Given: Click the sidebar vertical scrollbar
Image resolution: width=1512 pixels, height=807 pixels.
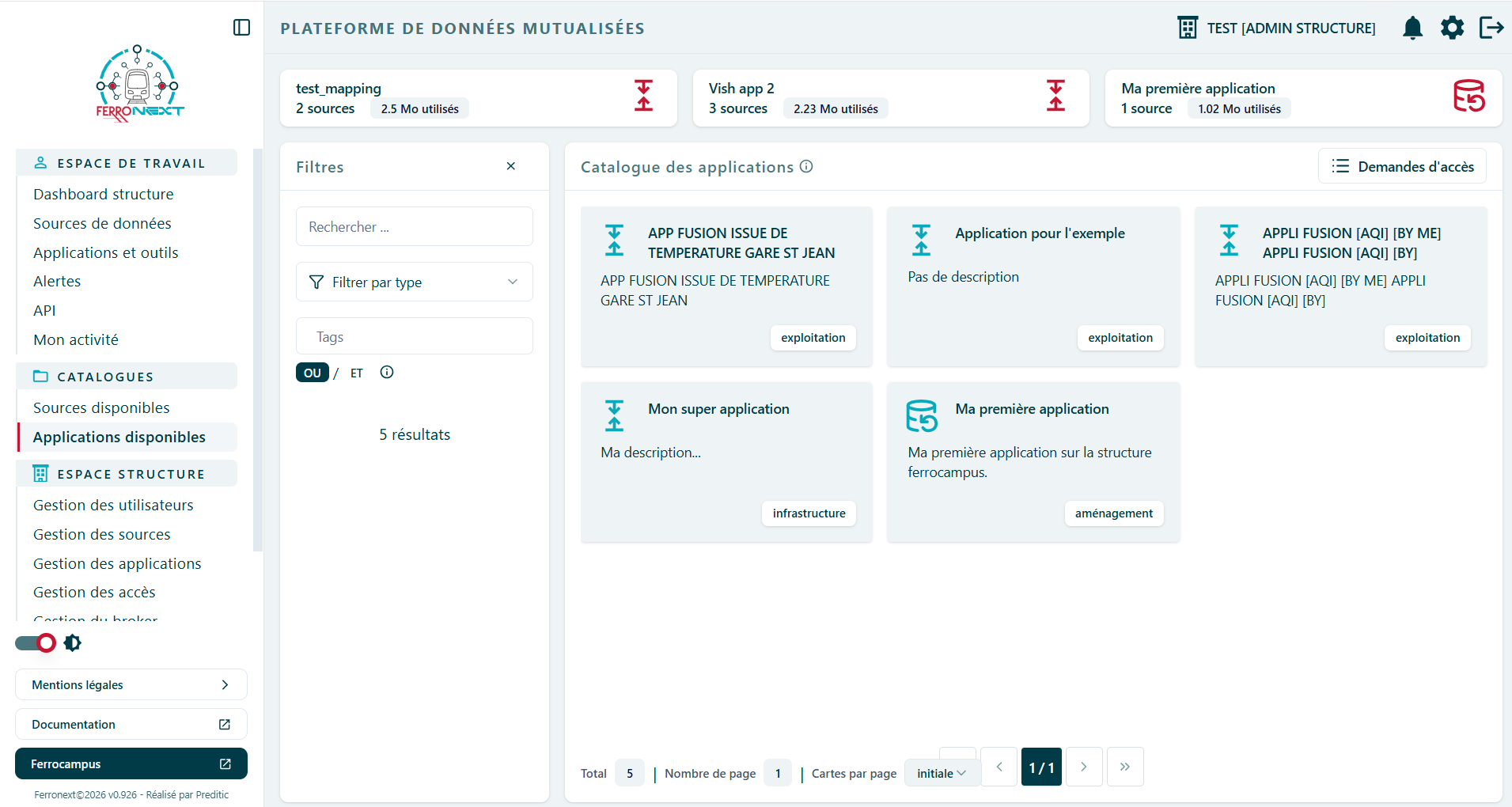Looking at the screenshot, I should tap(257, 349).
